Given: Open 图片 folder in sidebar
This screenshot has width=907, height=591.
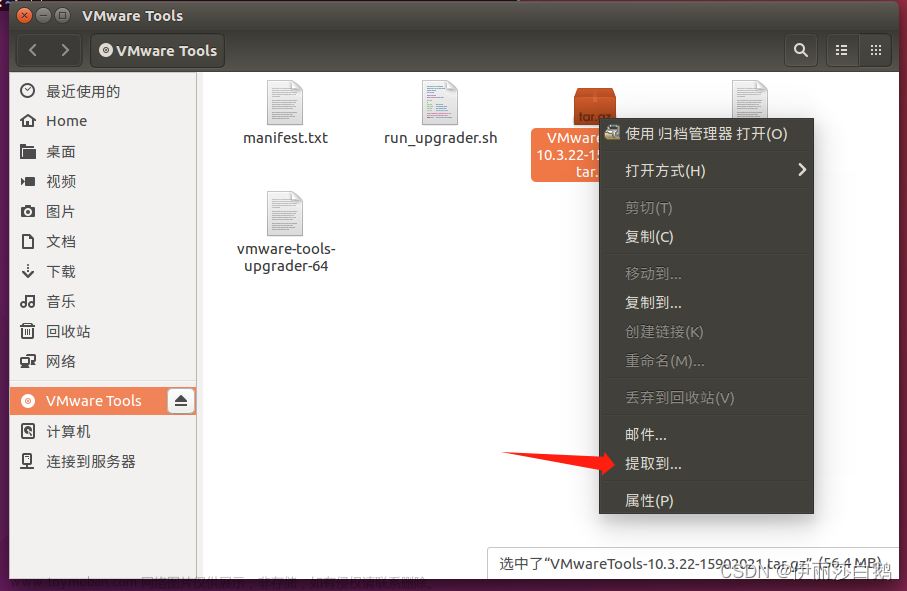Looking at the screenshot, I should 103,212.
